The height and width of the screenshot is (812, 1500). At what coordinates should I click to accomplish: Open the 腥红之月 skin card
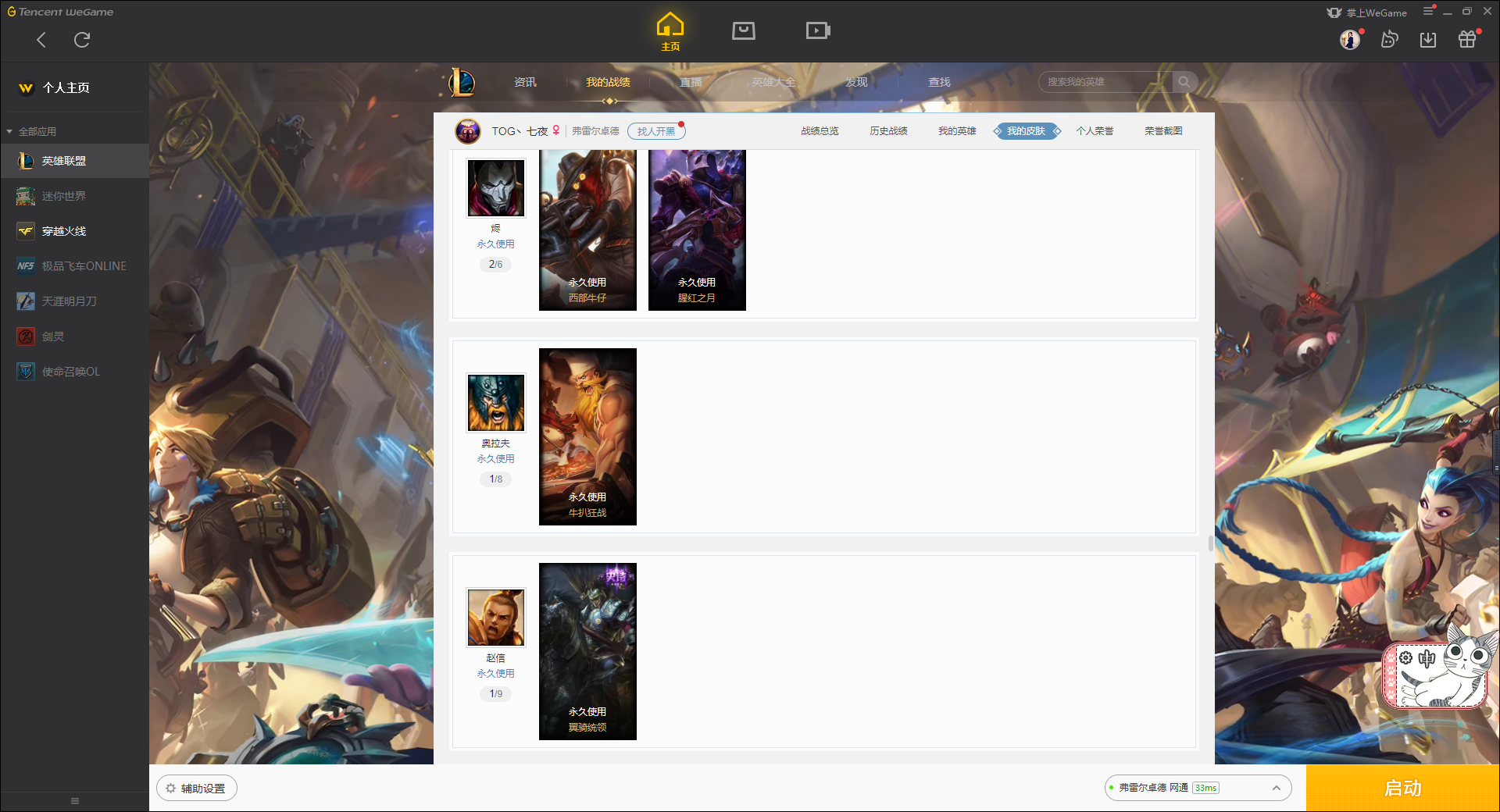tap(697, 230)
